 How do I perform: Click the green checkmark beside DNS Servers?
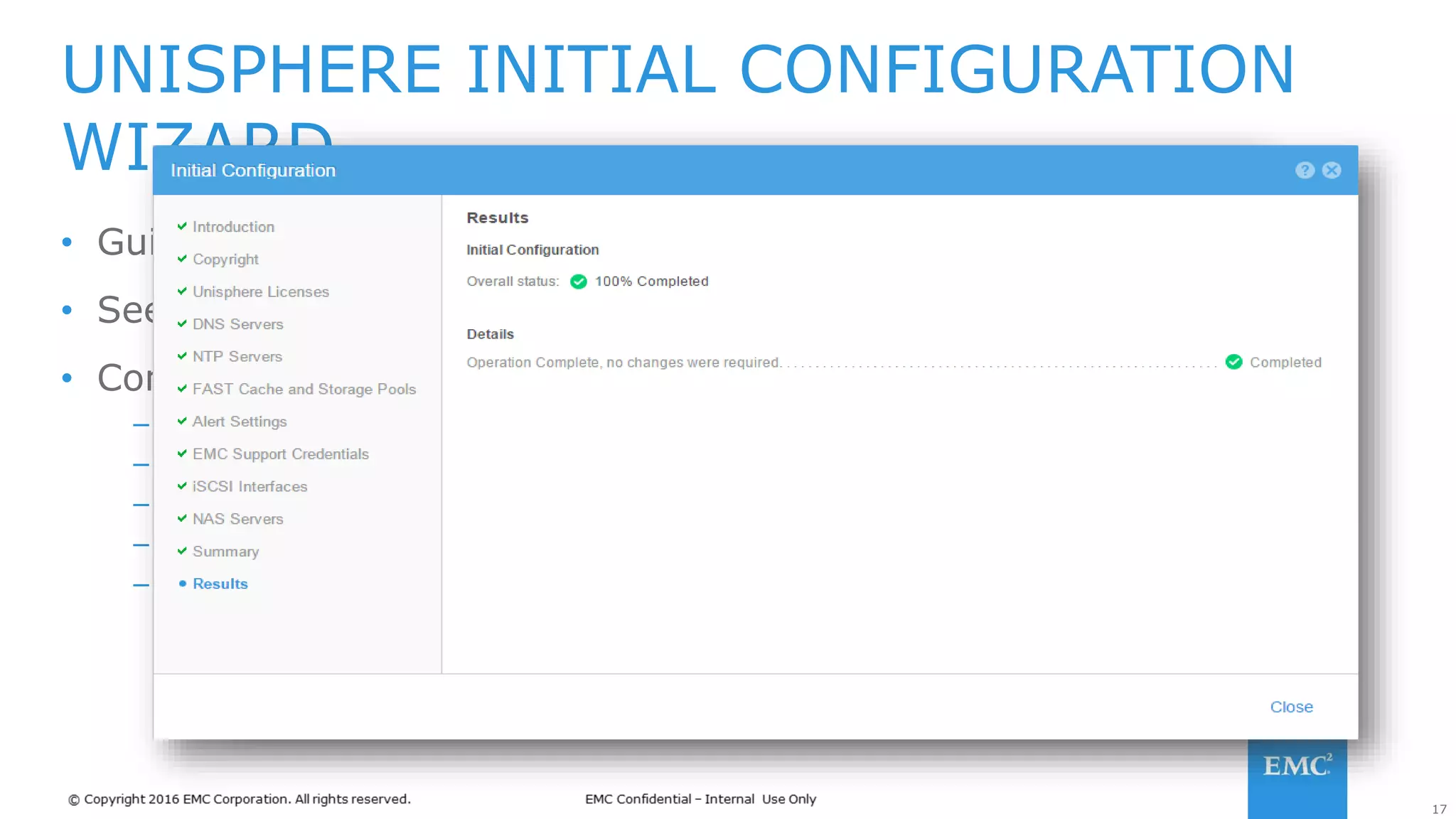tap(182, 323)
